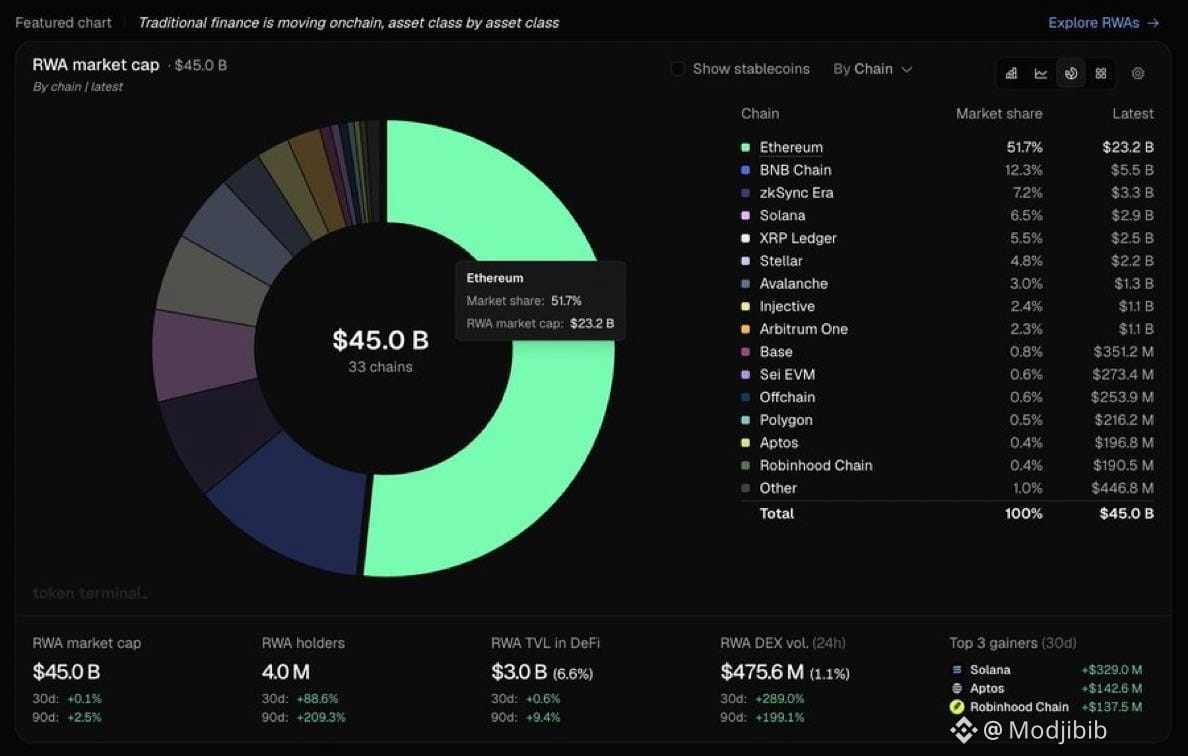Click the Aptos icon in Top gainers
Screen dimensions: 1188x756
click(x=957, y=689)
